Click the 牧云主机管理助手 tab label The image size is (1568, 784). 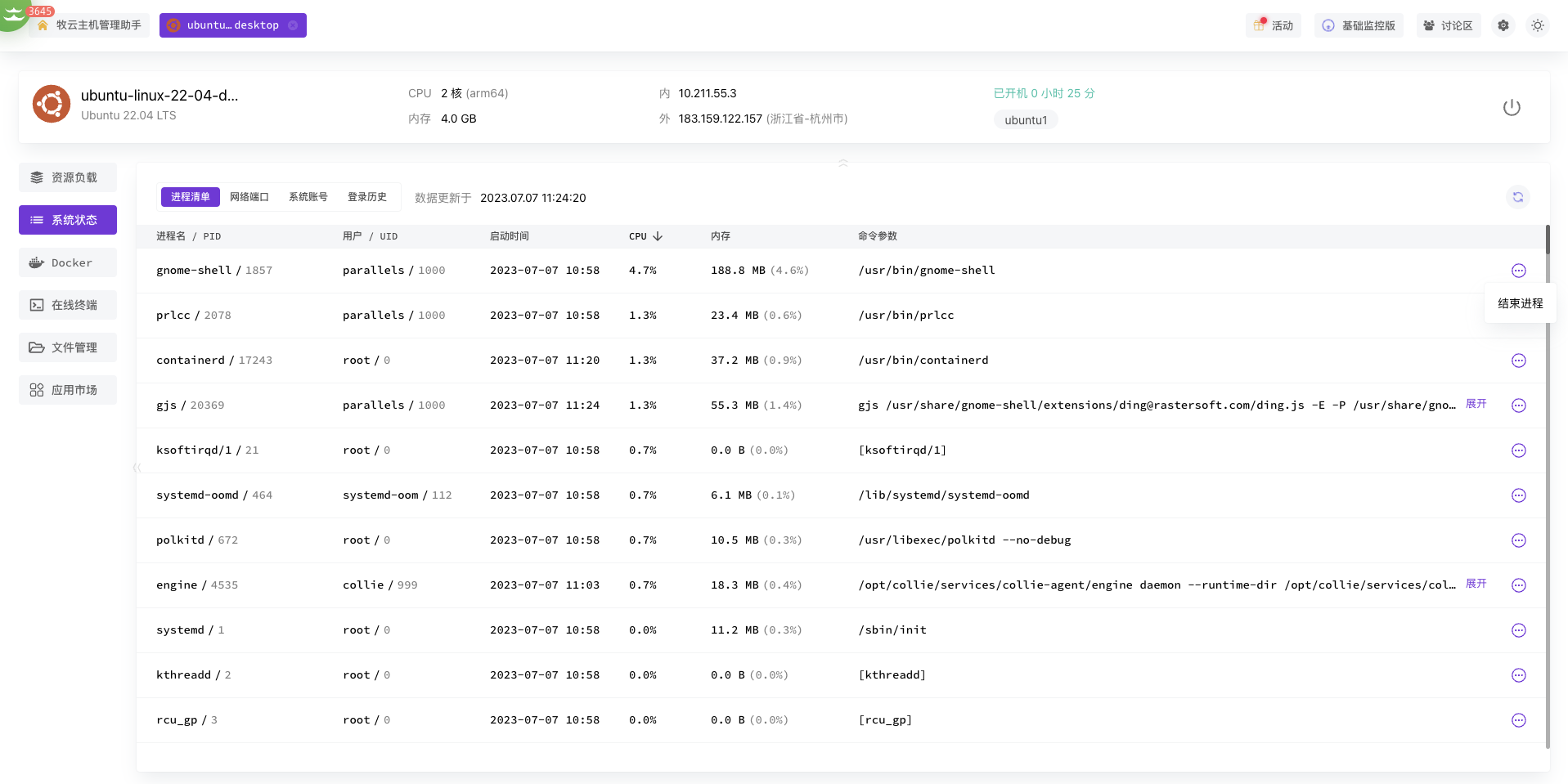(98, 25)
